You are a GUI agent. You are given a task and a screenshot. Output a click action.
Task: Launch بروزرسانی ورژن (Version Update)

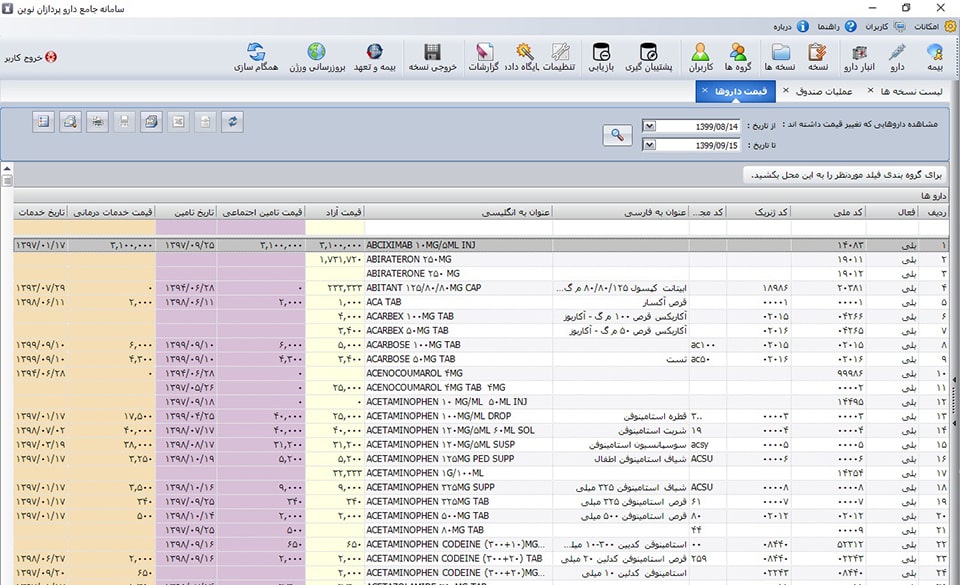[x=315, y=57]
